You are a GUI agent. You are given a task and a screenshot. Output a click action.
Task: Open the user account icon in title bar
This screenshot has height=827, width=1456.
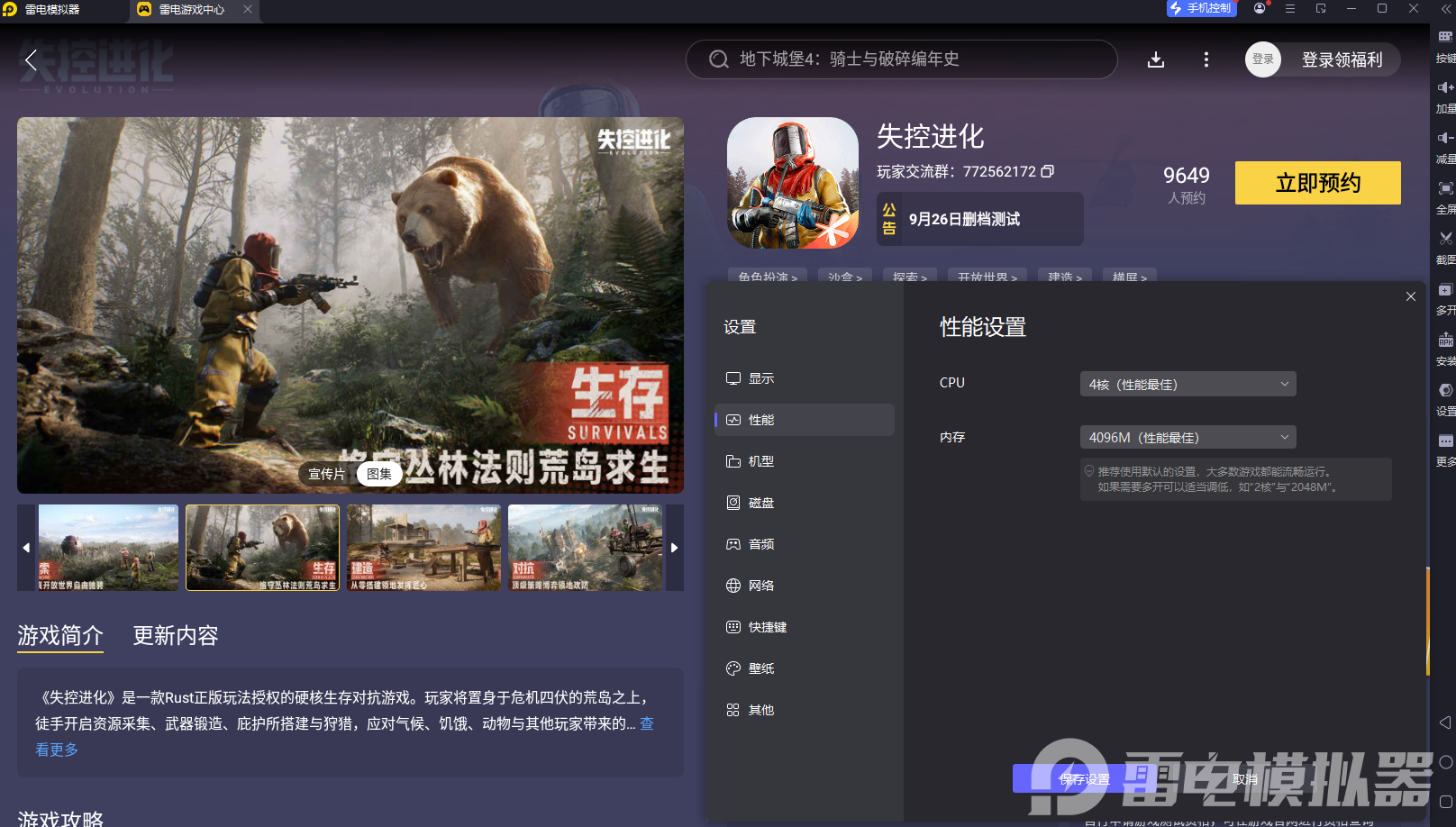(x=1260, y=8)
